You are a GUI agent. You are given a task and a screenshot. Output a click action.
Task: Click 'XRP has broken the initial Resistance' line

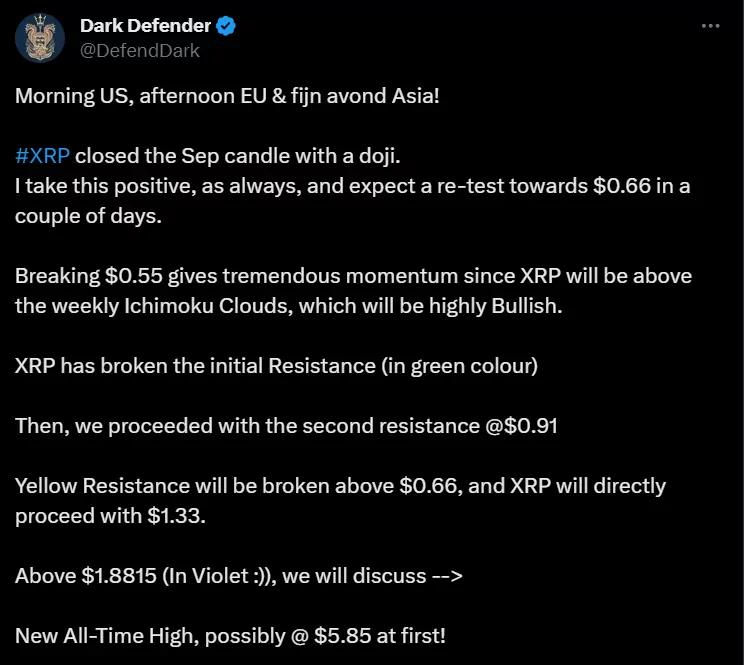click(276, 366)
